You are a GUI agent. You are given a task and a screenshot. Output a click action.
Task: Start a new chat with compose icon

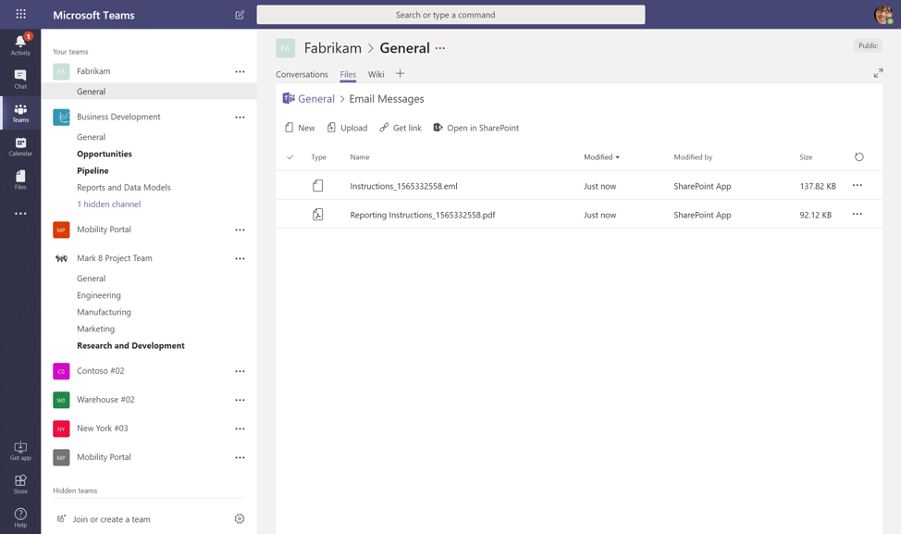(240, 15)
